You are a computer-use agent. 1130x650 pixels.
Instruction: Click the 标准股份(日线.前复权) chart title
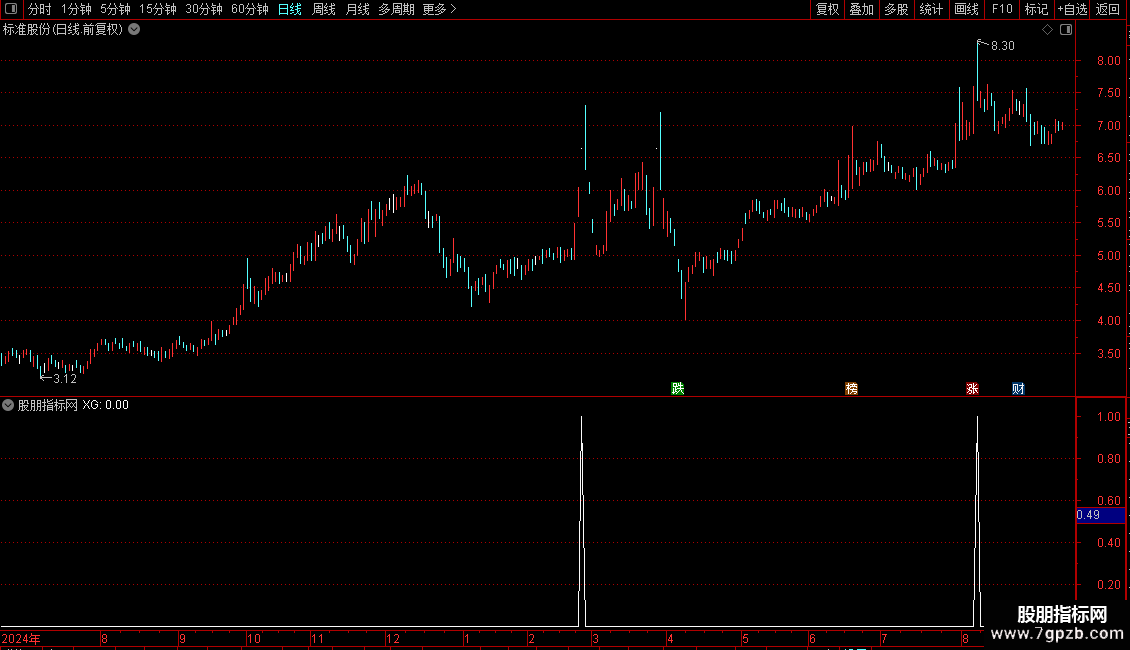pyautogui.click(x=63, y=30)
